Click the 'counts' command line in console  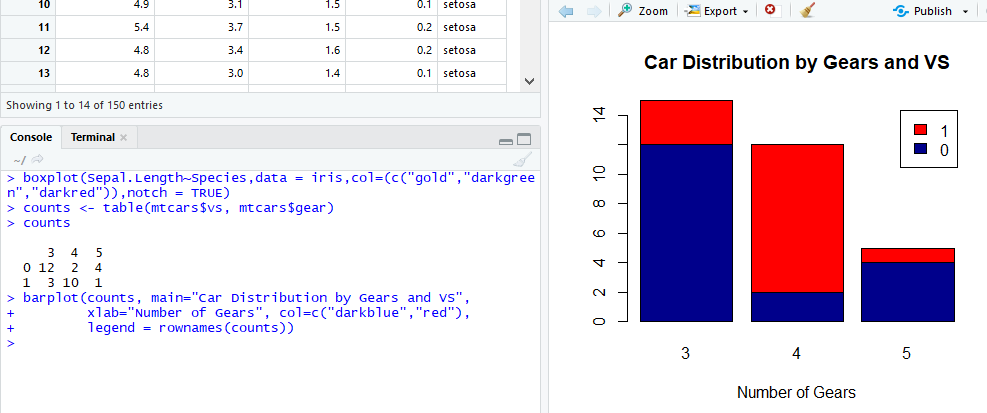pos(47,223)
